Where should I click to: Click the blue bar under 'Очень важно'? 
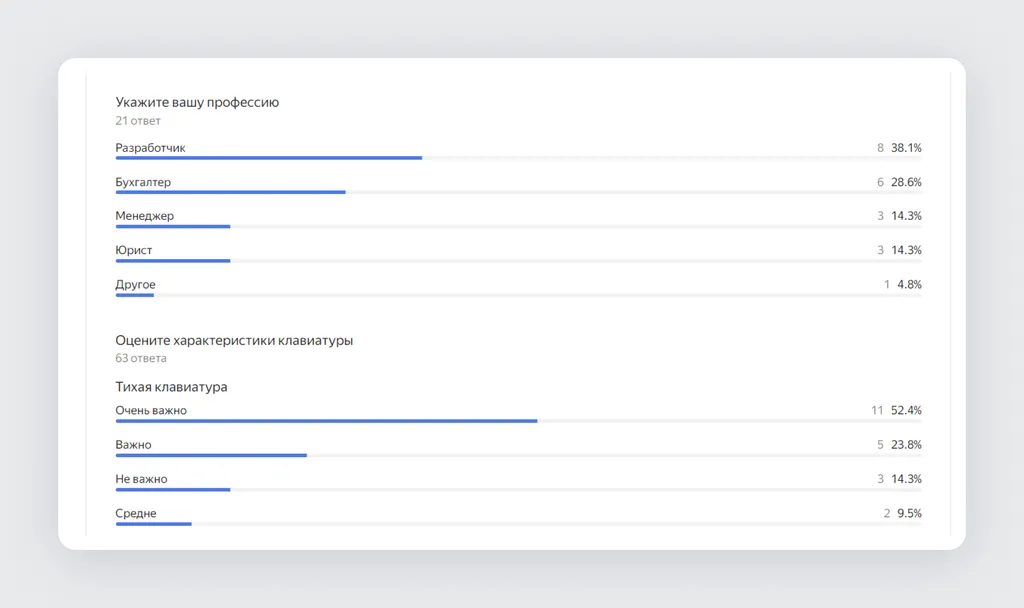327,421
